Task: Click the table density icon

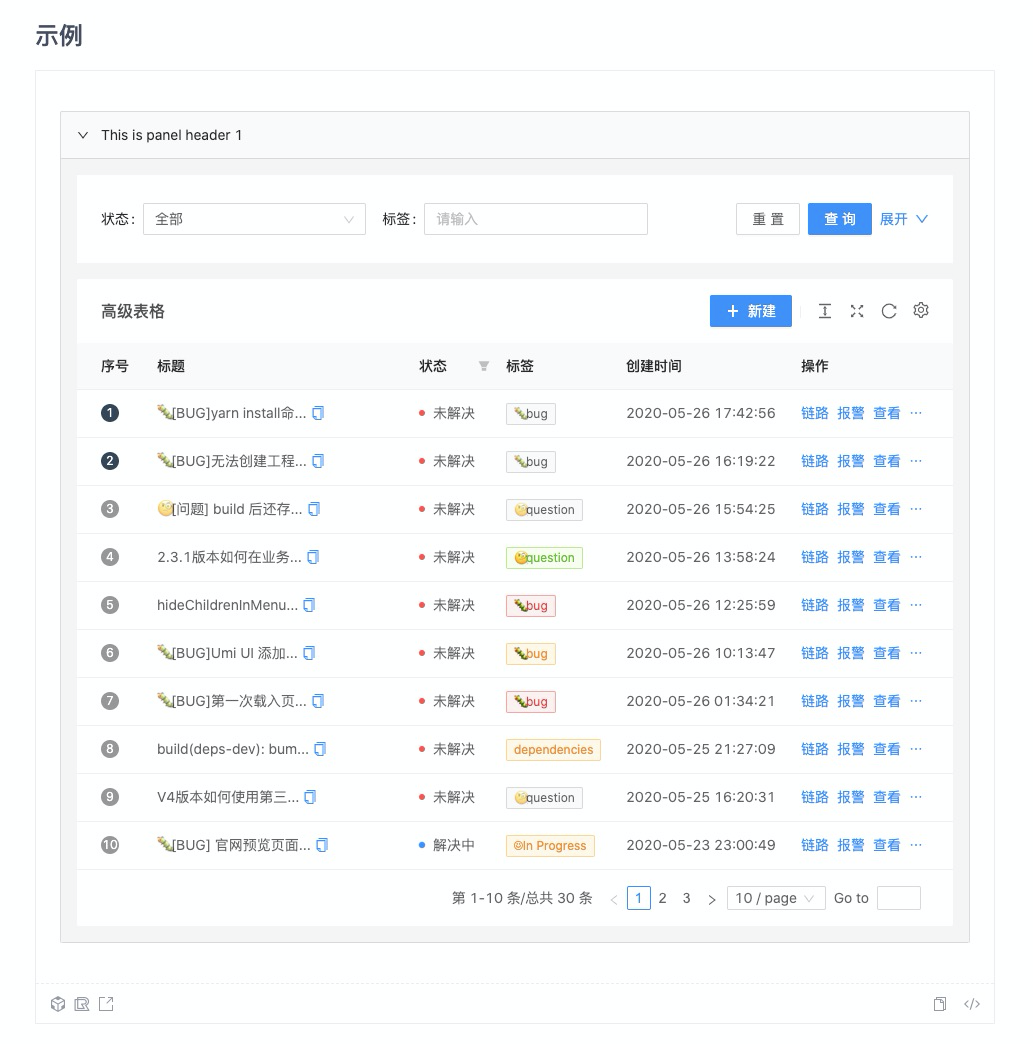Action: point(825,311)
